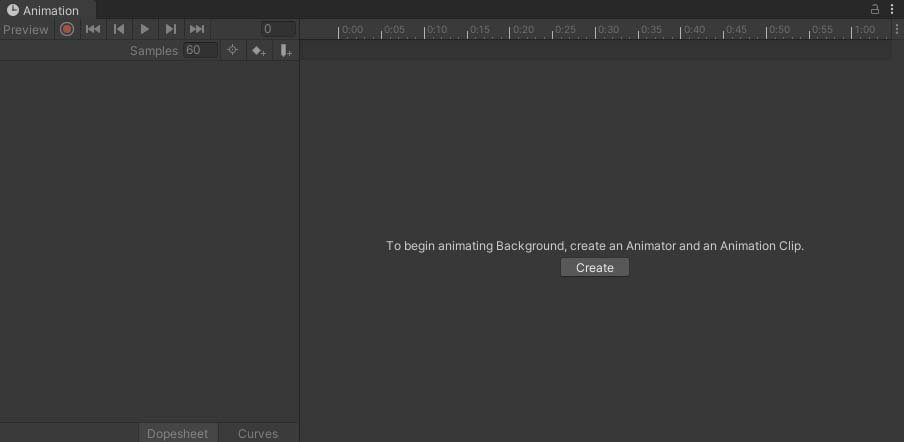Skip to the end of the clip
This screenshot has height=442, width=904.
click(197, 29)
